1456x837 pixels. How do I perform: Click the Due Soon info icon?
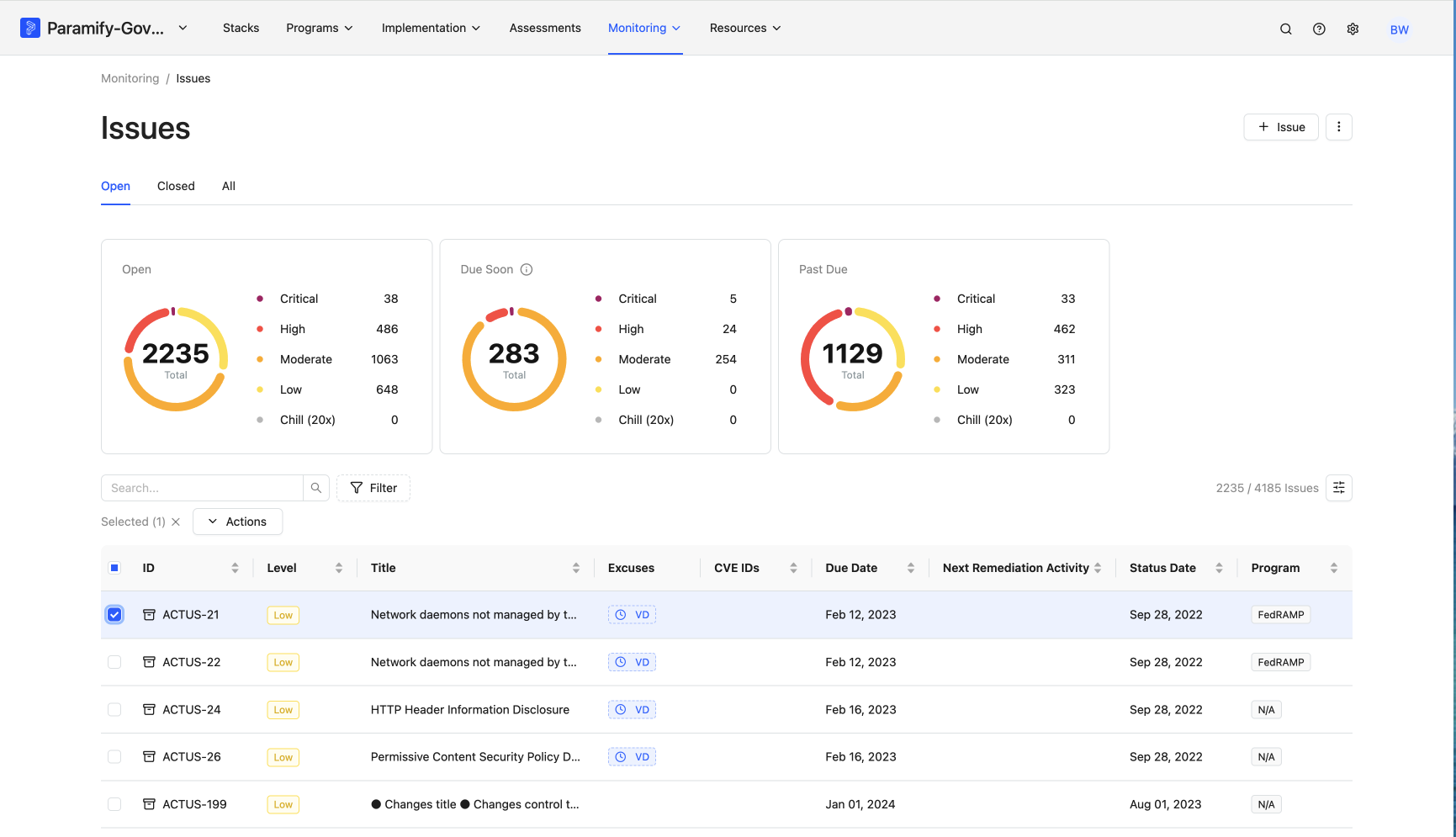pyautogui.click(x=527, y=269)
